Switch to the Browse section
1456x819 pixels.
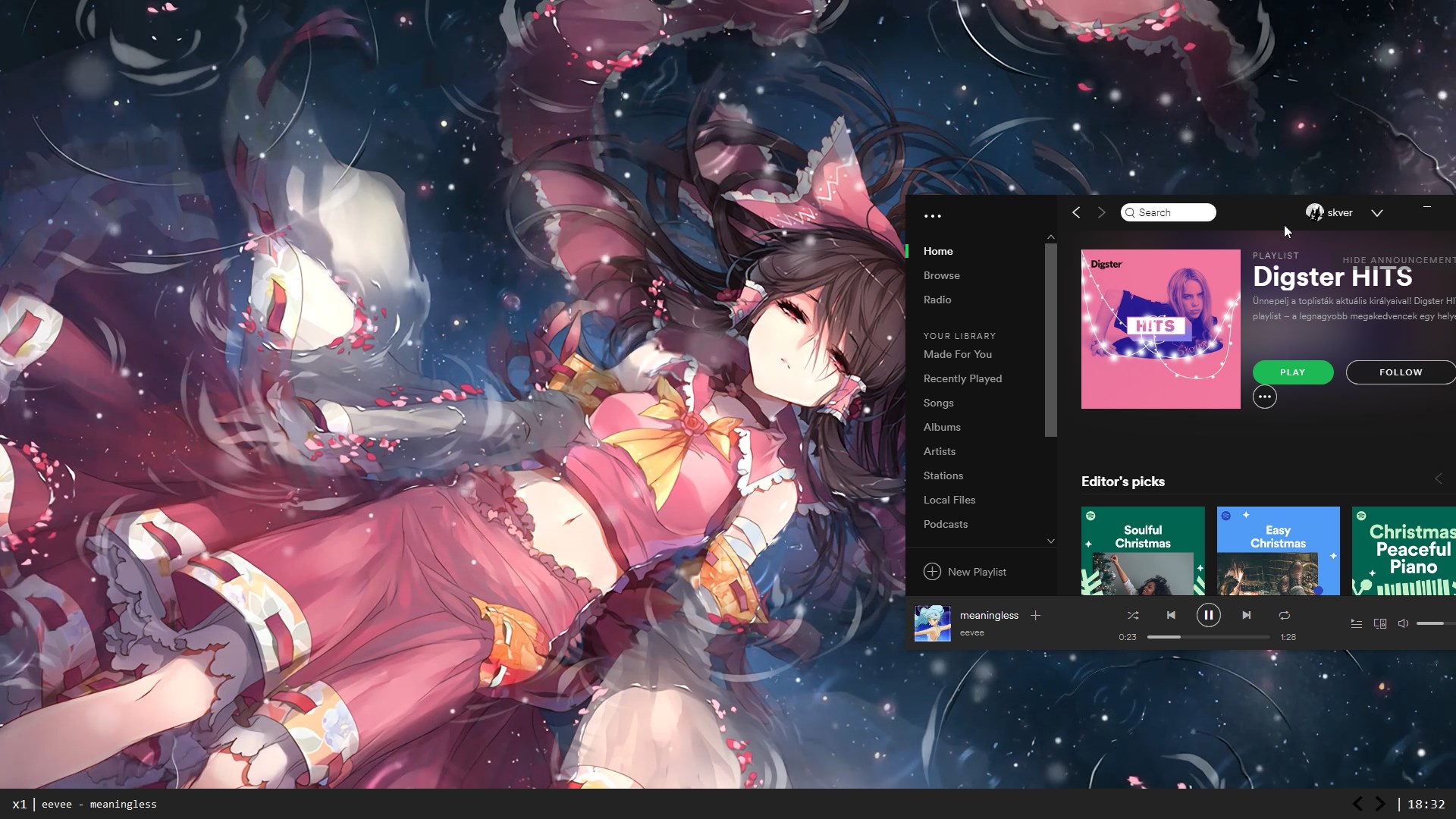[x=941, y=275]
